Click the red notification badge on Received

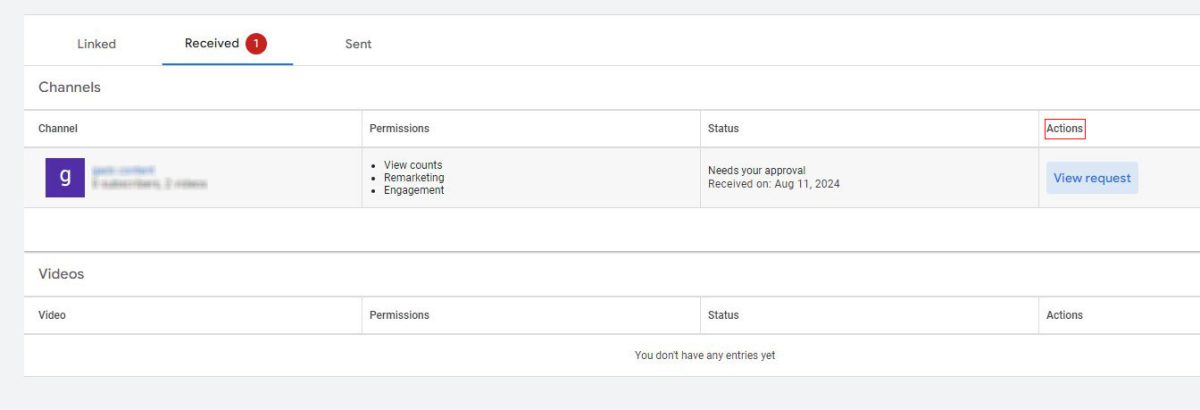pos(256,44)
